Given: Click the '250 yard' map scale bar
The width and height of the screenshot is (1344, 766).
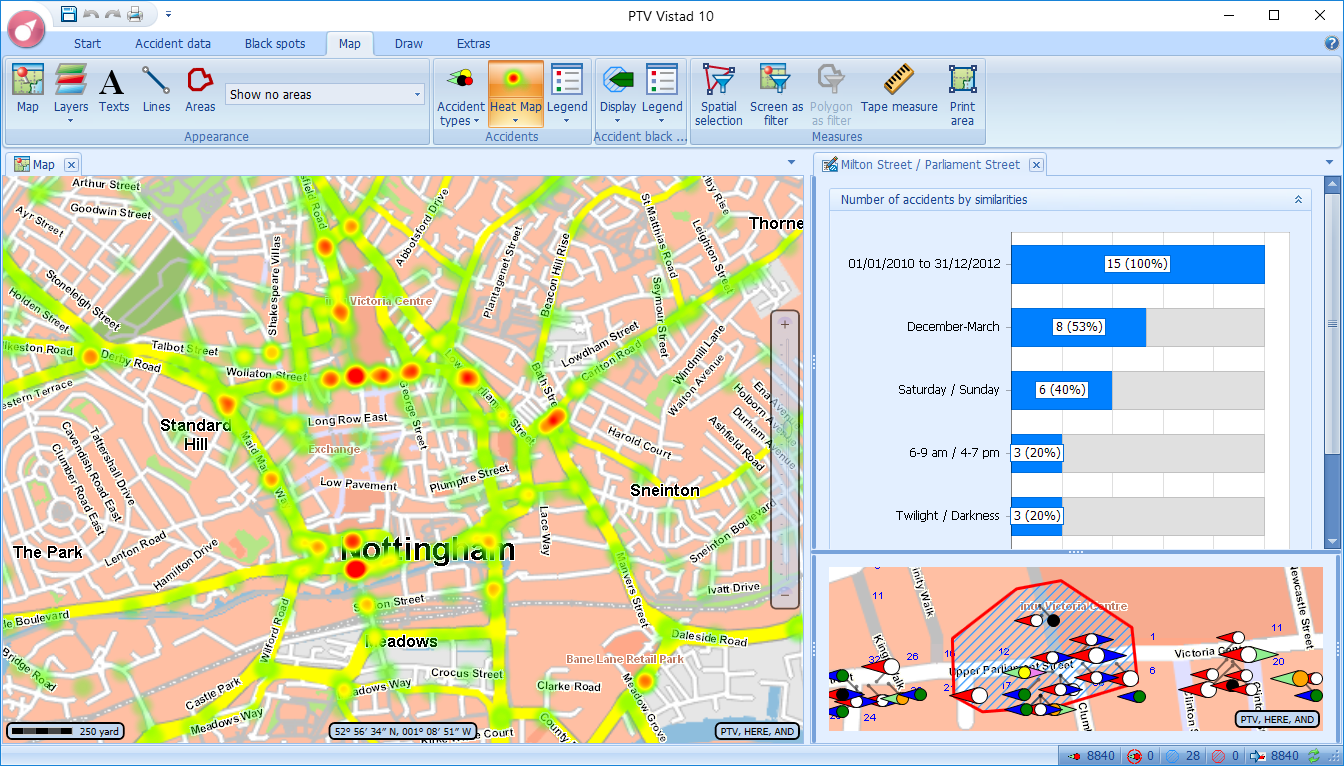Looking at the screenshot, I should pos(66,731).
